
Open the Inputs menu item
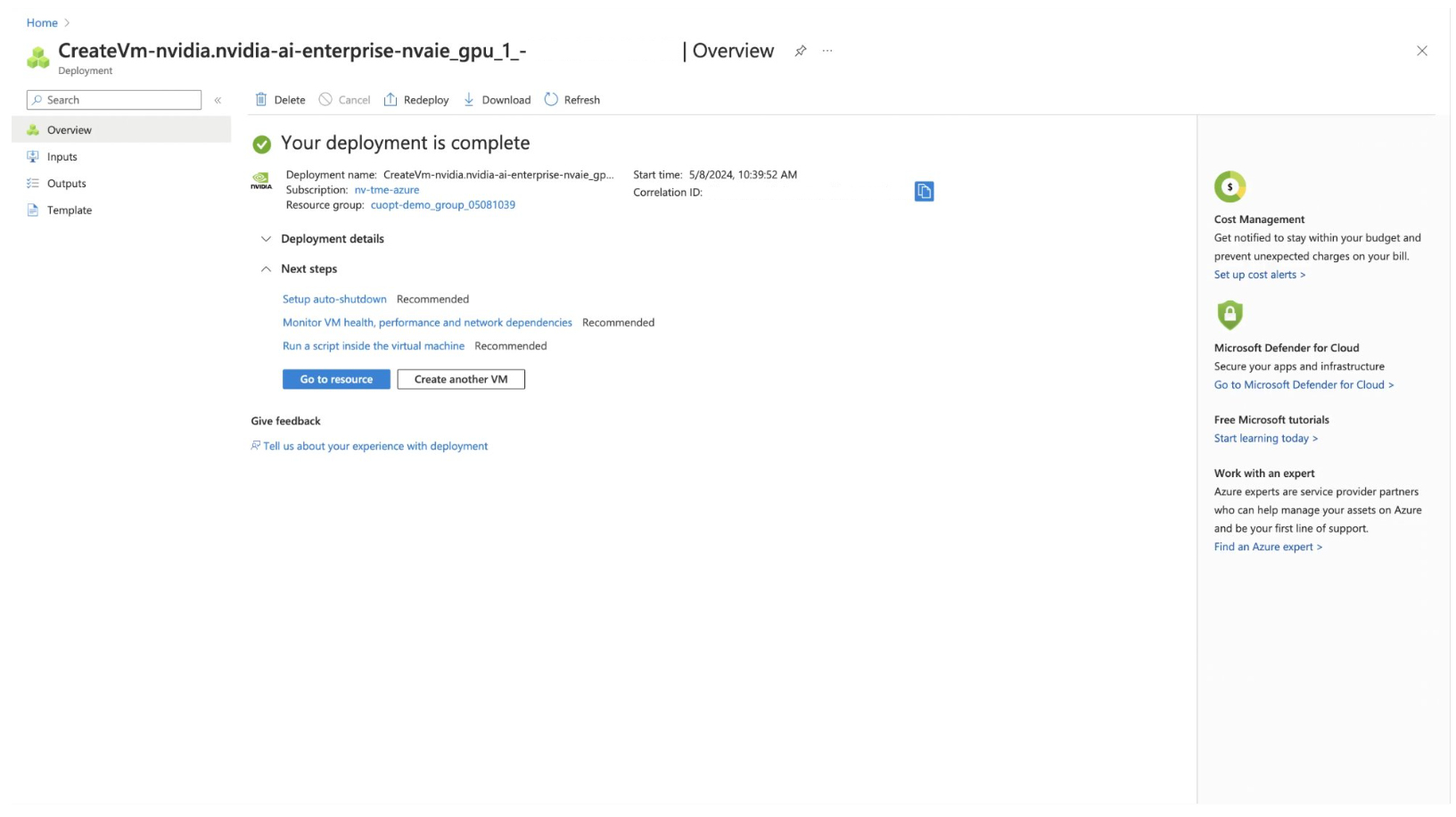(62, 157)
